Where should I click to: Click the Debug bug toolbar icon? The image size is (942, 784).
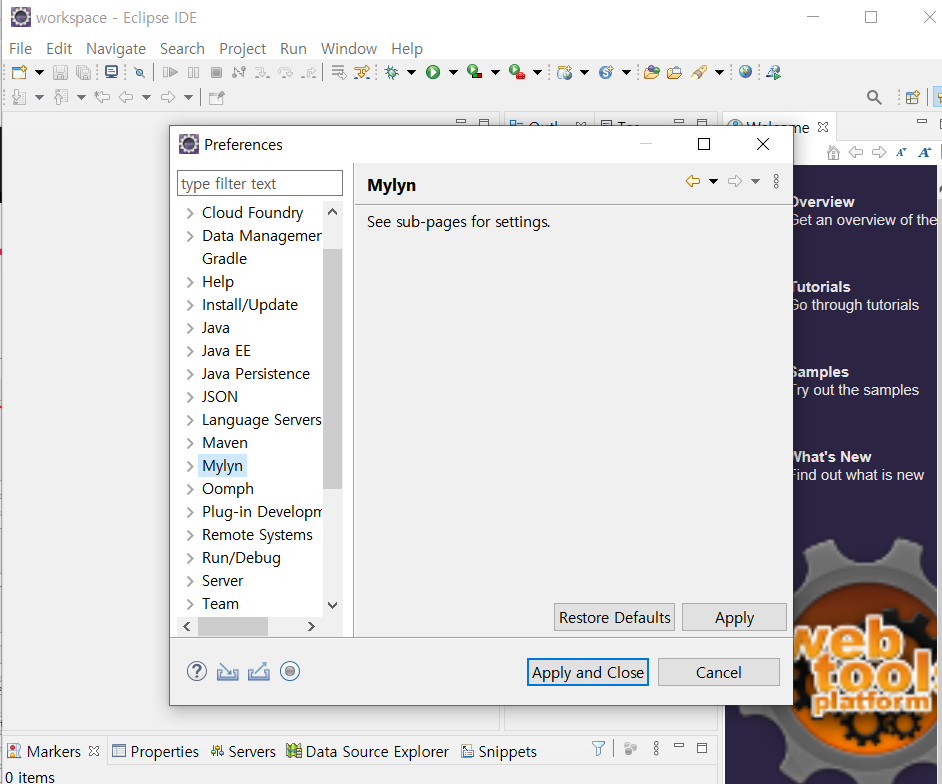[391, 72]
